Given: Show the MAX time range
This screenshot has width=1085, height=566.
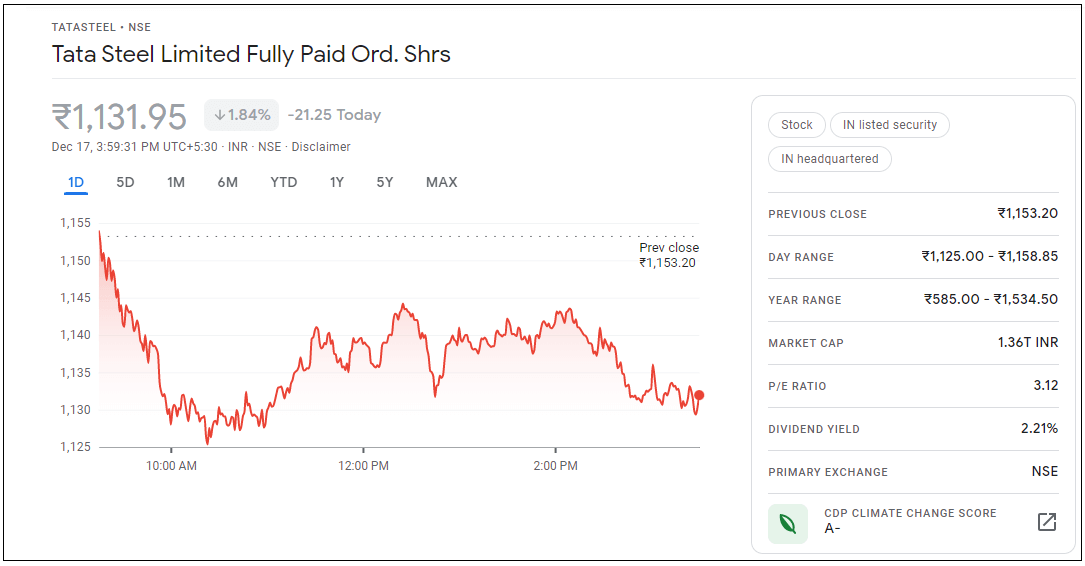Looking at the screenshot, I should pos(441,182).
